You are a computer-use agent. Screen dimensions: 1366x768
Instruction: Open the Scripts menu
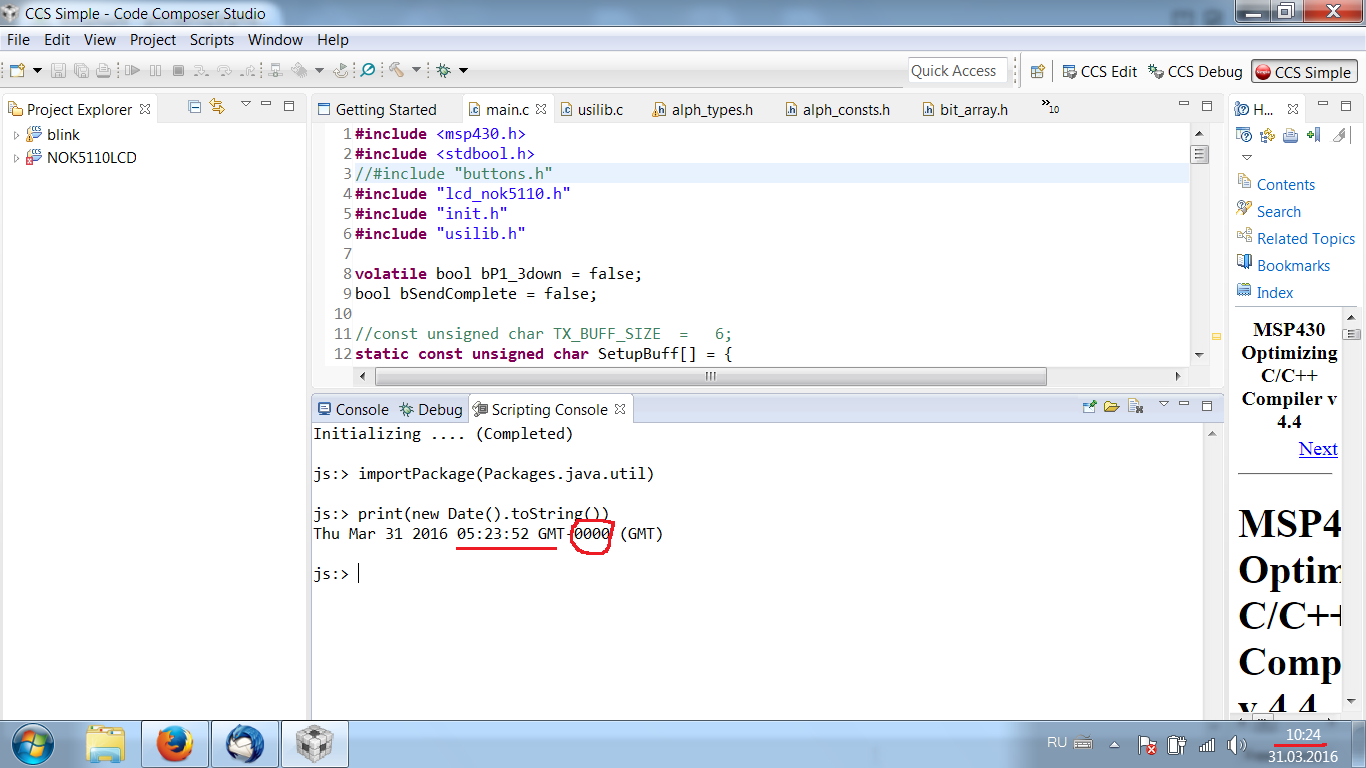click(211, 40)
